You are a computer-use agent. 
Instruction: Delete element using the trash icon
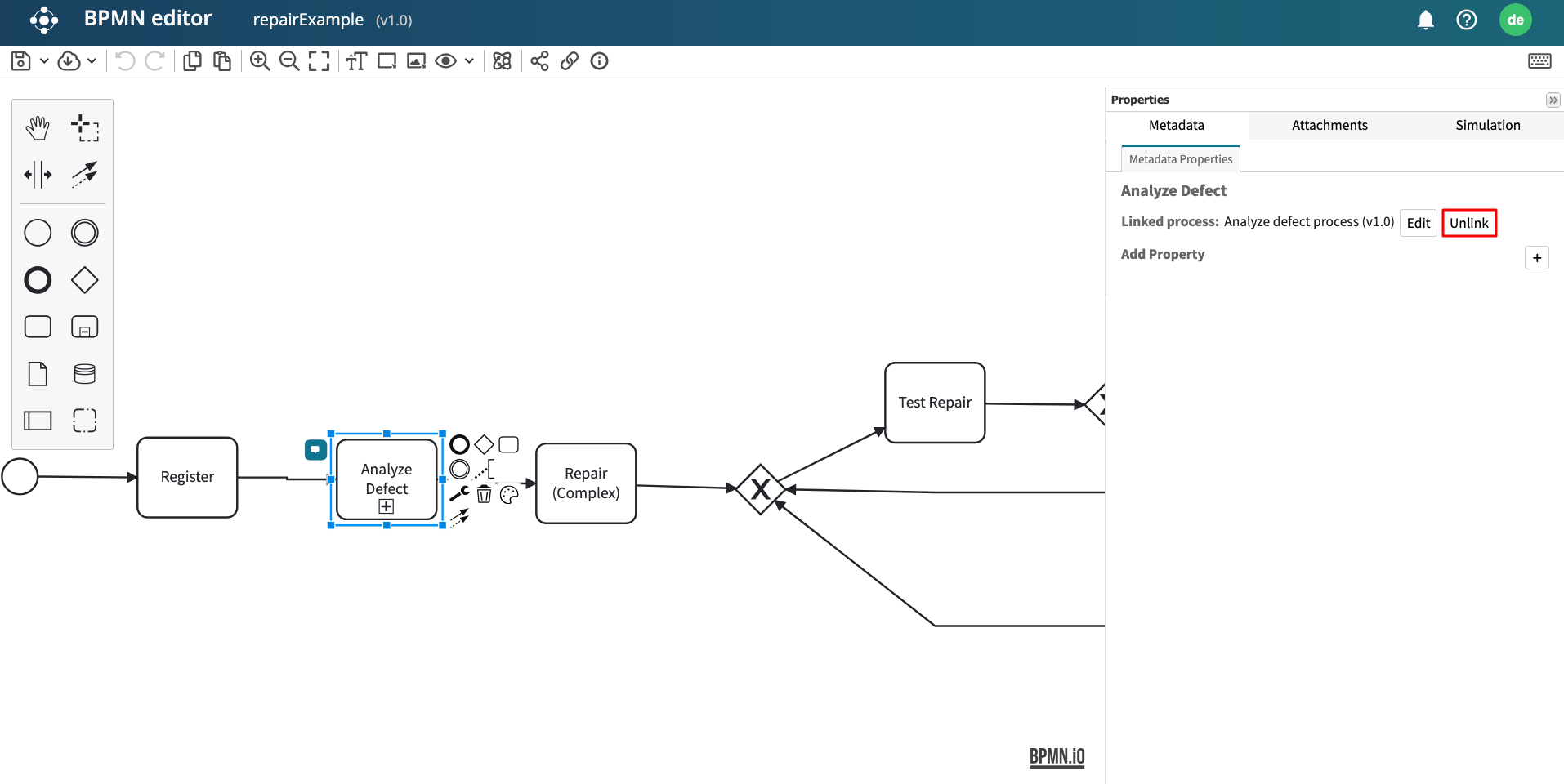(485, 495)
